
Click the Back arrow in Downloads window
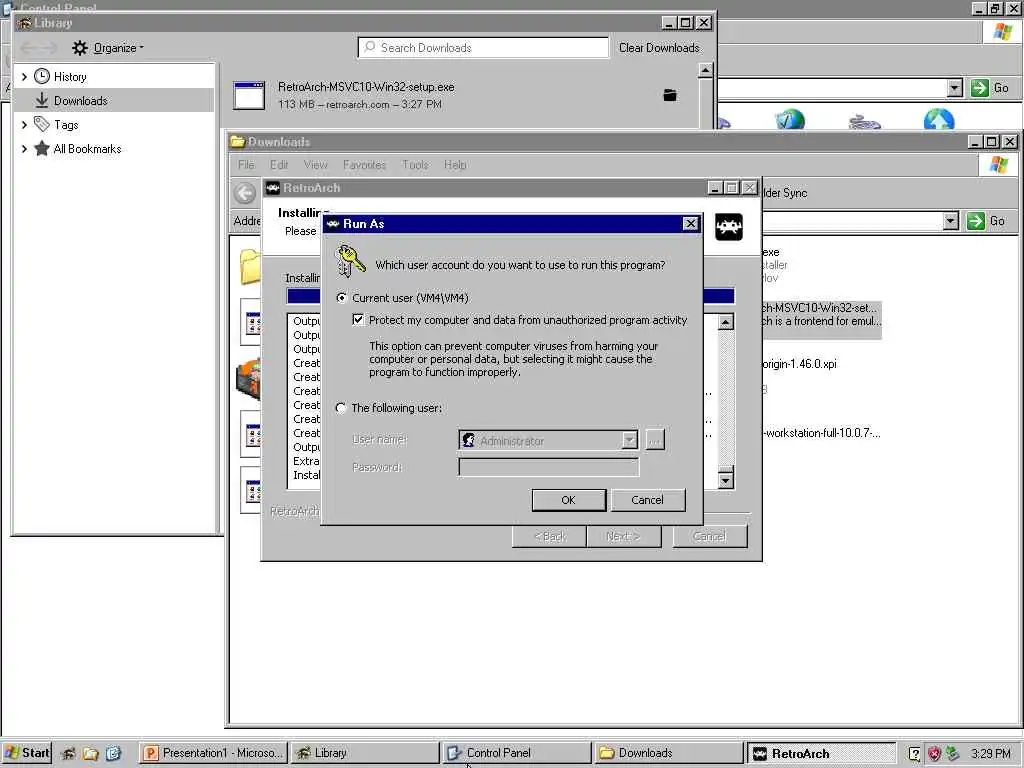coord(245,193)
